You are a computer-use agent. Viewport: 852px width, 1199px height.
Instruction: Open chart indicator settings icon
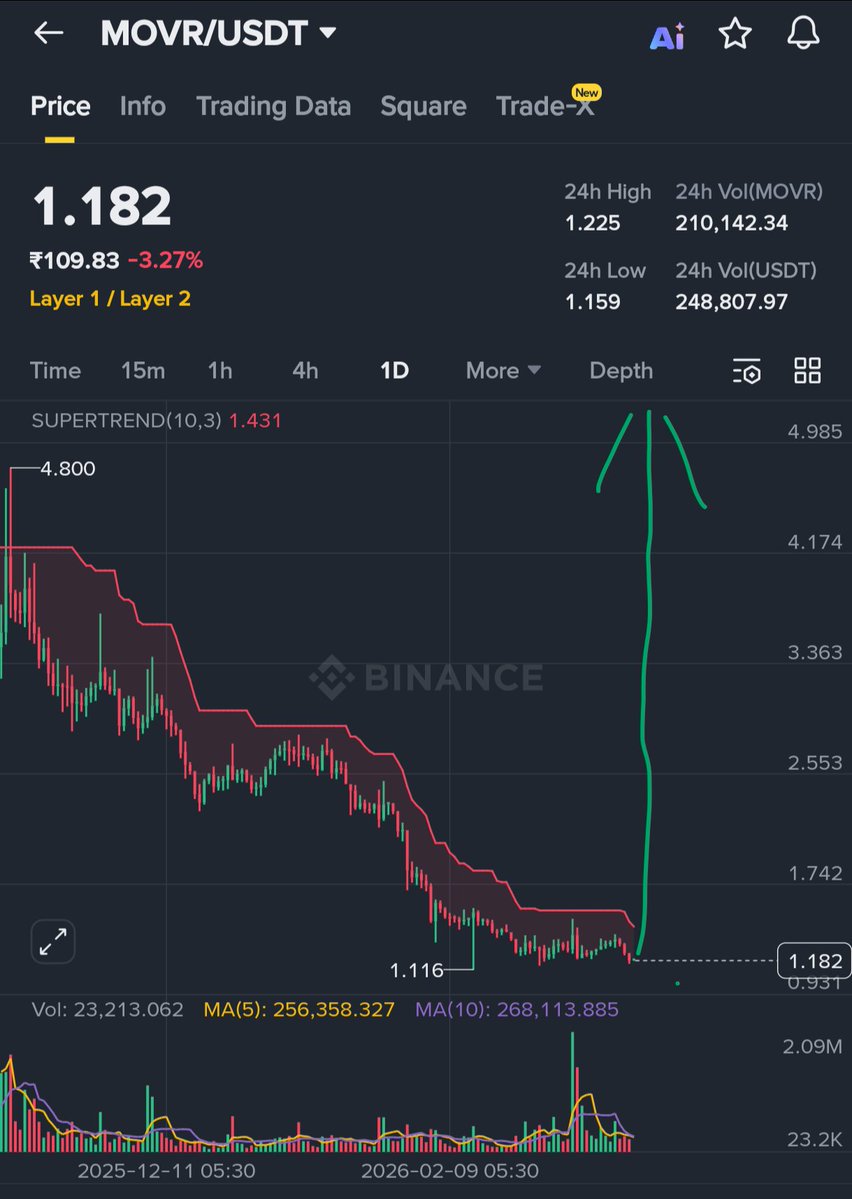(746, 371)
